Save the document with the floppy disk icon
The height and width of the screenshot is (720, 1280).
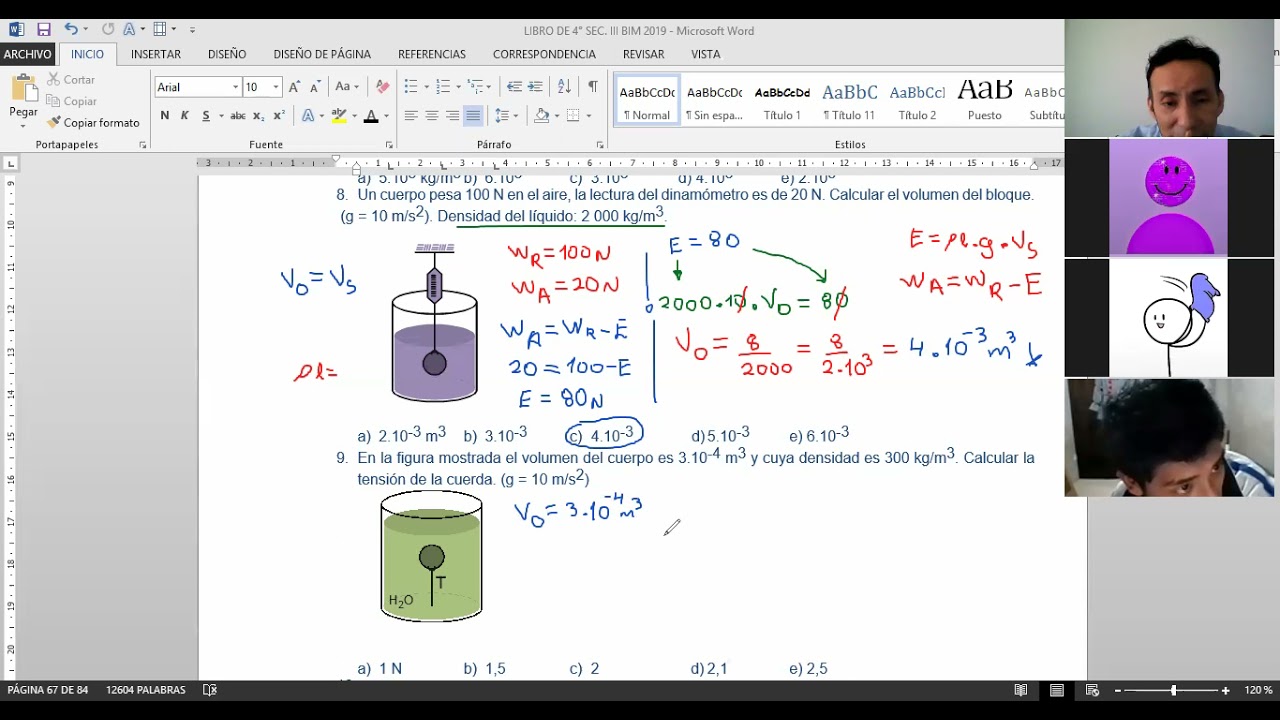[x=43, y=30]
